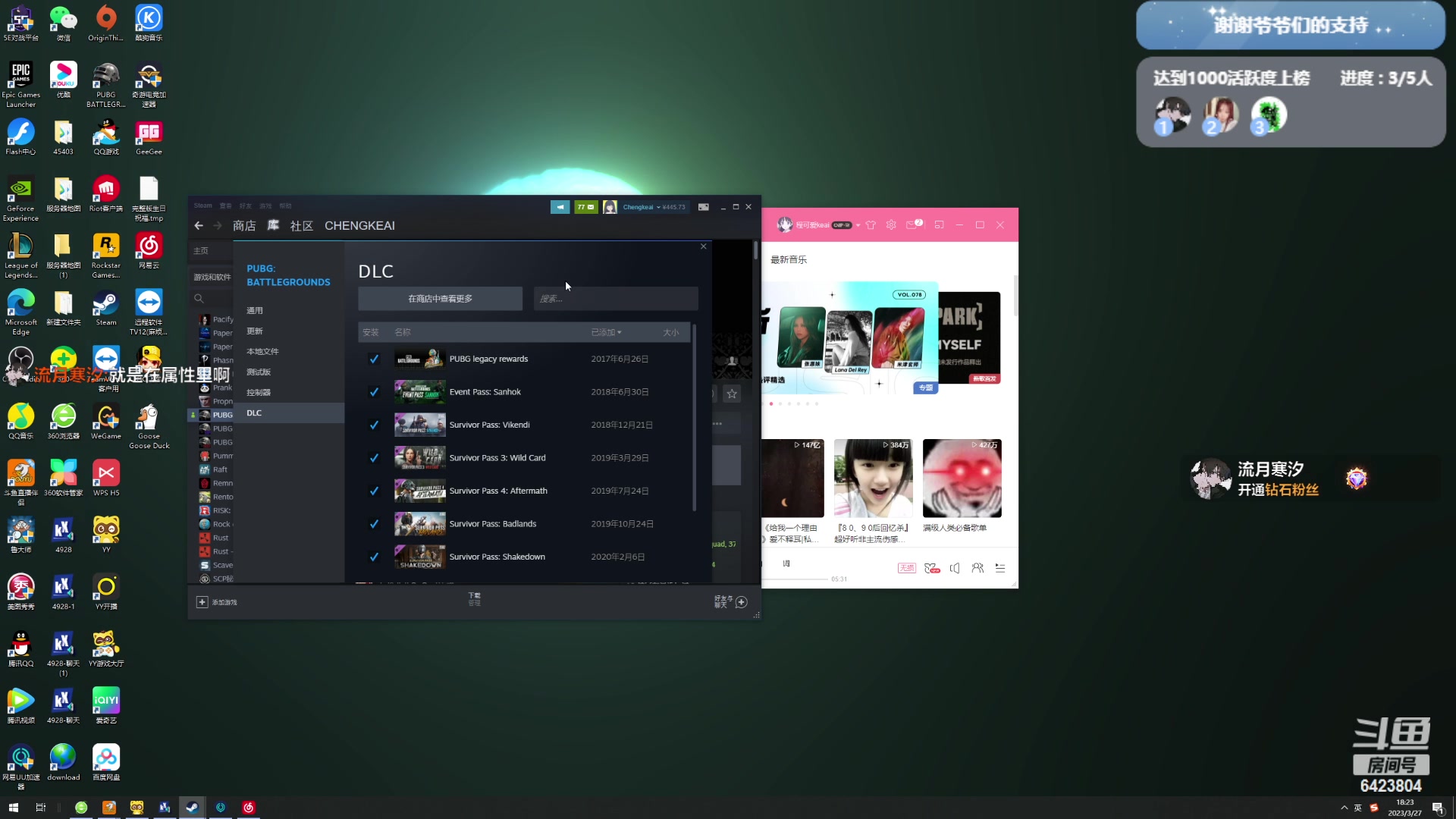This screenshot has width=1456, height=819.
Task: Open the music player skin shirt icon
Action: pyautogui.click(x=871, y=225)
